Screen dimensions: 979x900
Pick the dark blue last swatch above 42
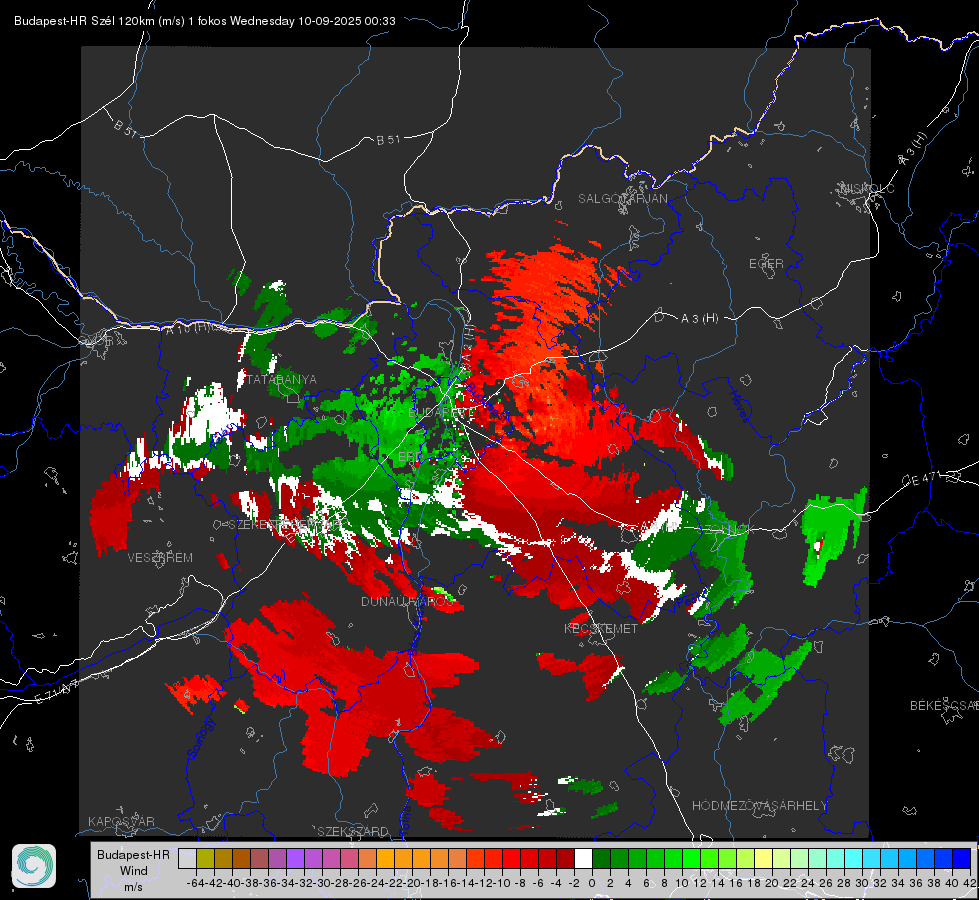[962, 858]
